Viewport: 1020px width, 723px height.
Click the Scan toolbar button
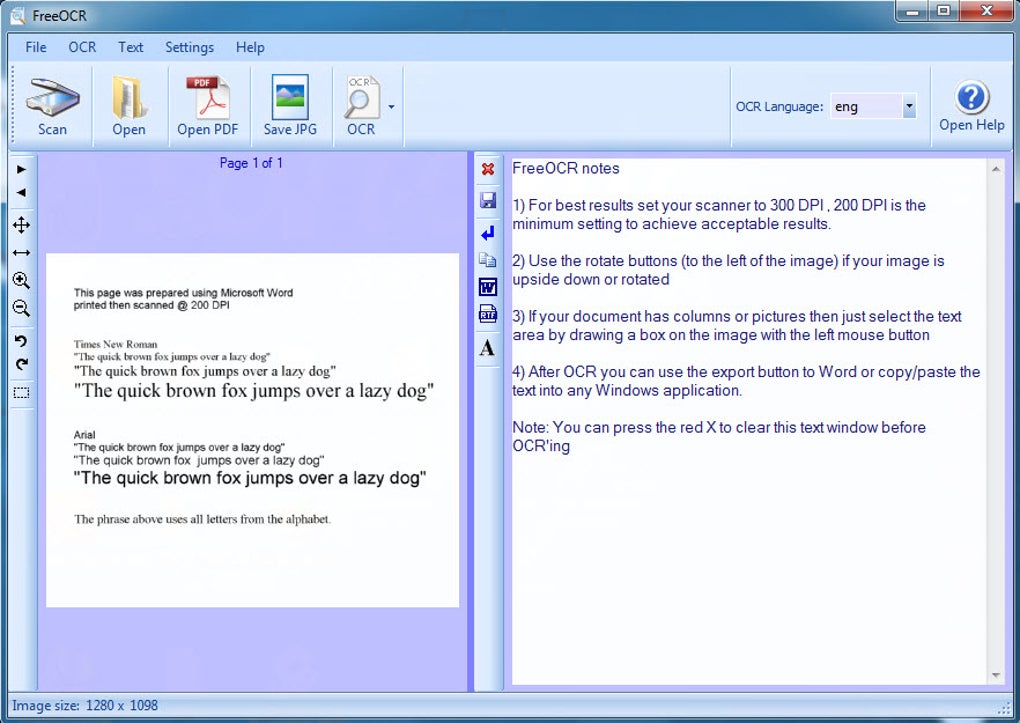tap(52, 107)
